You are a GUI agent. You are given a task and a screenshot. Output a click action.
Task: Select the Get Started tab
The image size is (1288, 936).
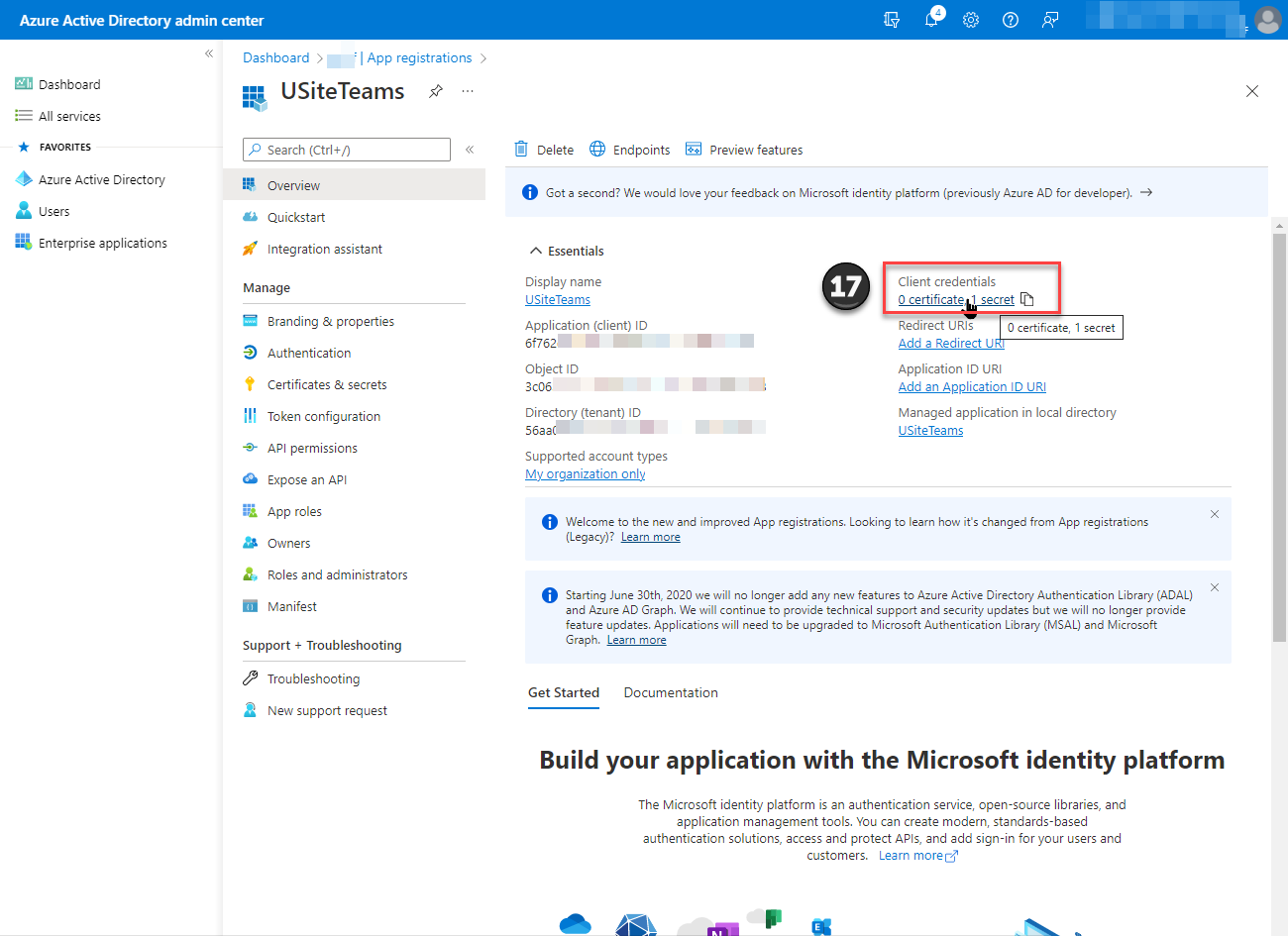tap(564, 692)
